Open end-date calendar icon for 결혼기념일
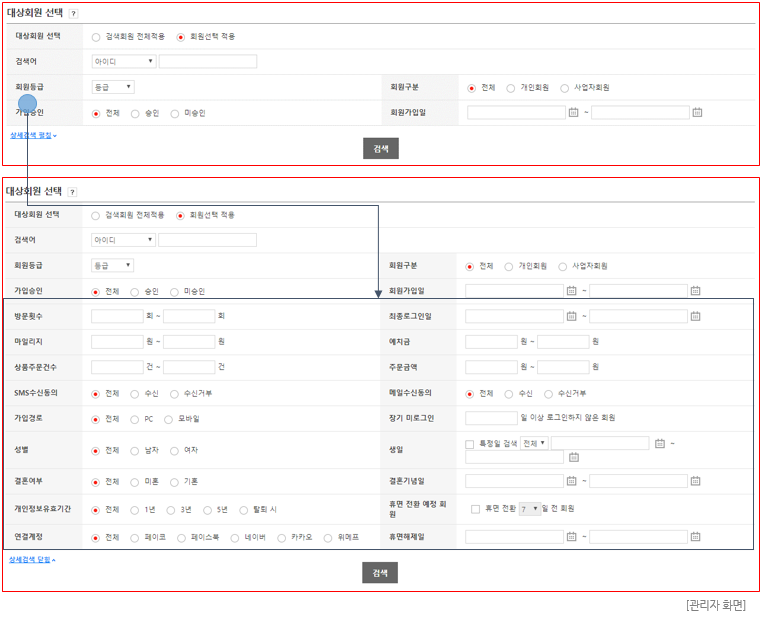 [x=695, y=481]
